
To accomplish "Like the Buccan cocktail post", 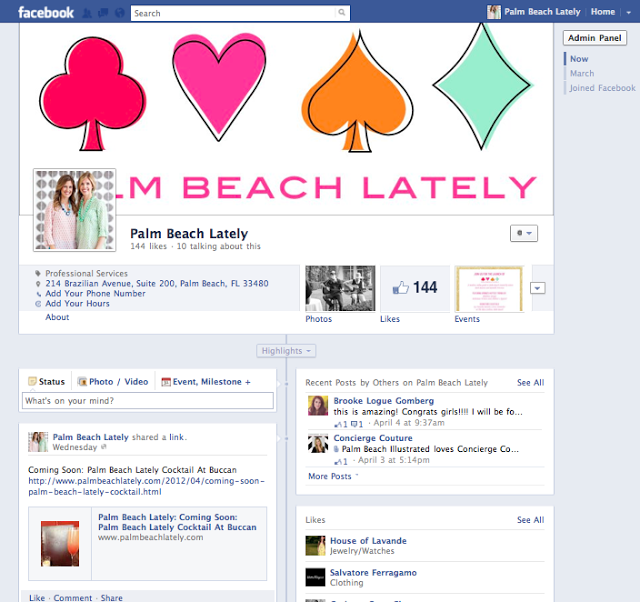I will 37,598.
